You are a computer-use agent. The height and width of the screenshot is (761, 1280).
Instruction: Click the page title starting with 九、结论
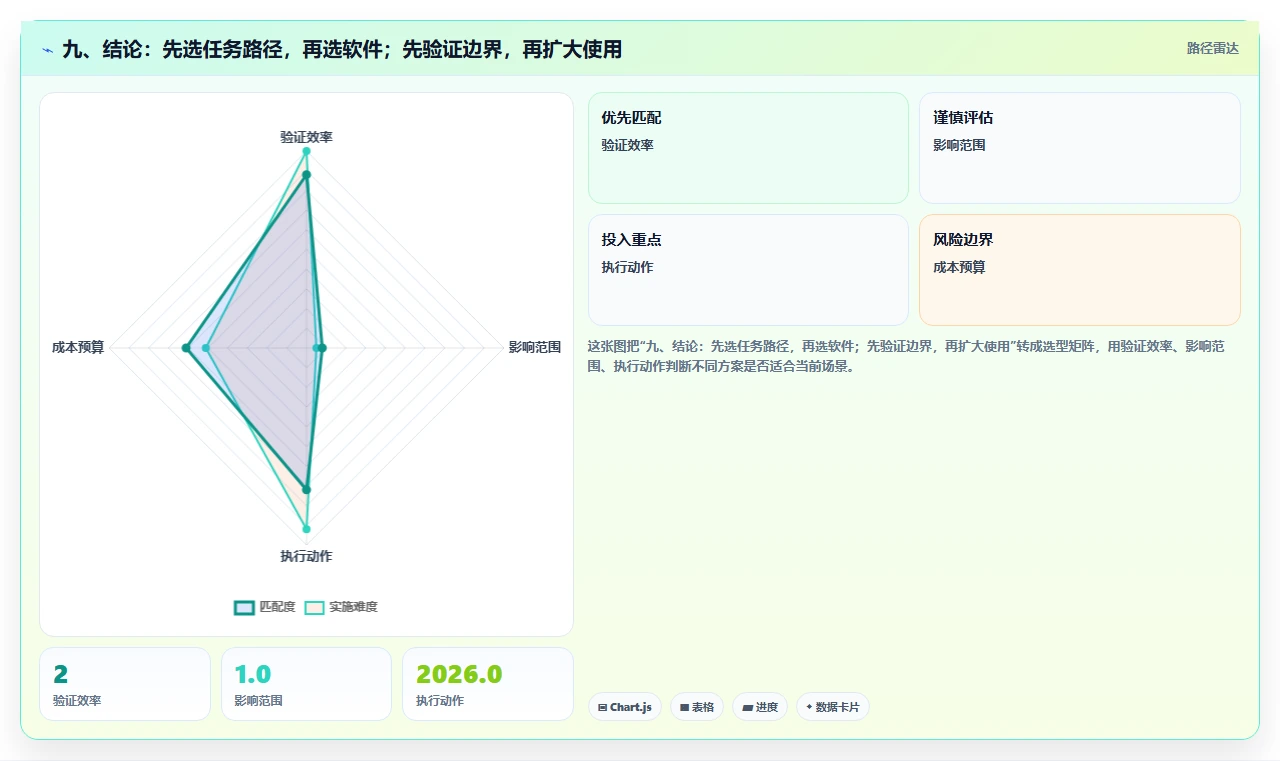point(342,49)
